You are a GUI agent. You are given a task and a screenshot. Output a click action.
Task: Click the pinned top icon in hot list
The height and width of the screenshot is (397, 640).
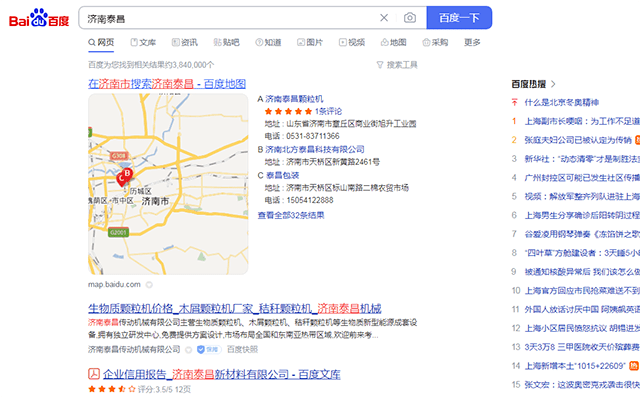[514, 102]
